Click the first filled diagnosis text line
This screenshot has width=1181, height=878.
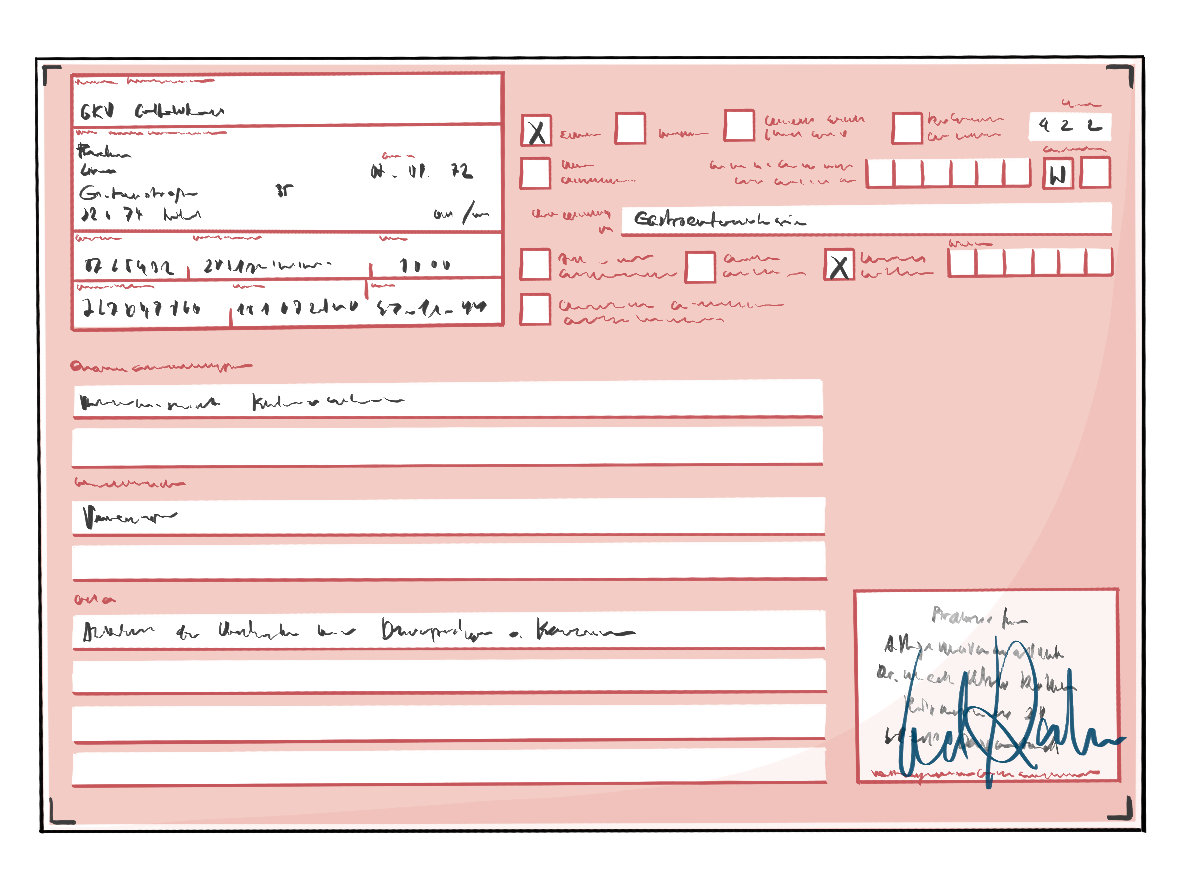447,400
